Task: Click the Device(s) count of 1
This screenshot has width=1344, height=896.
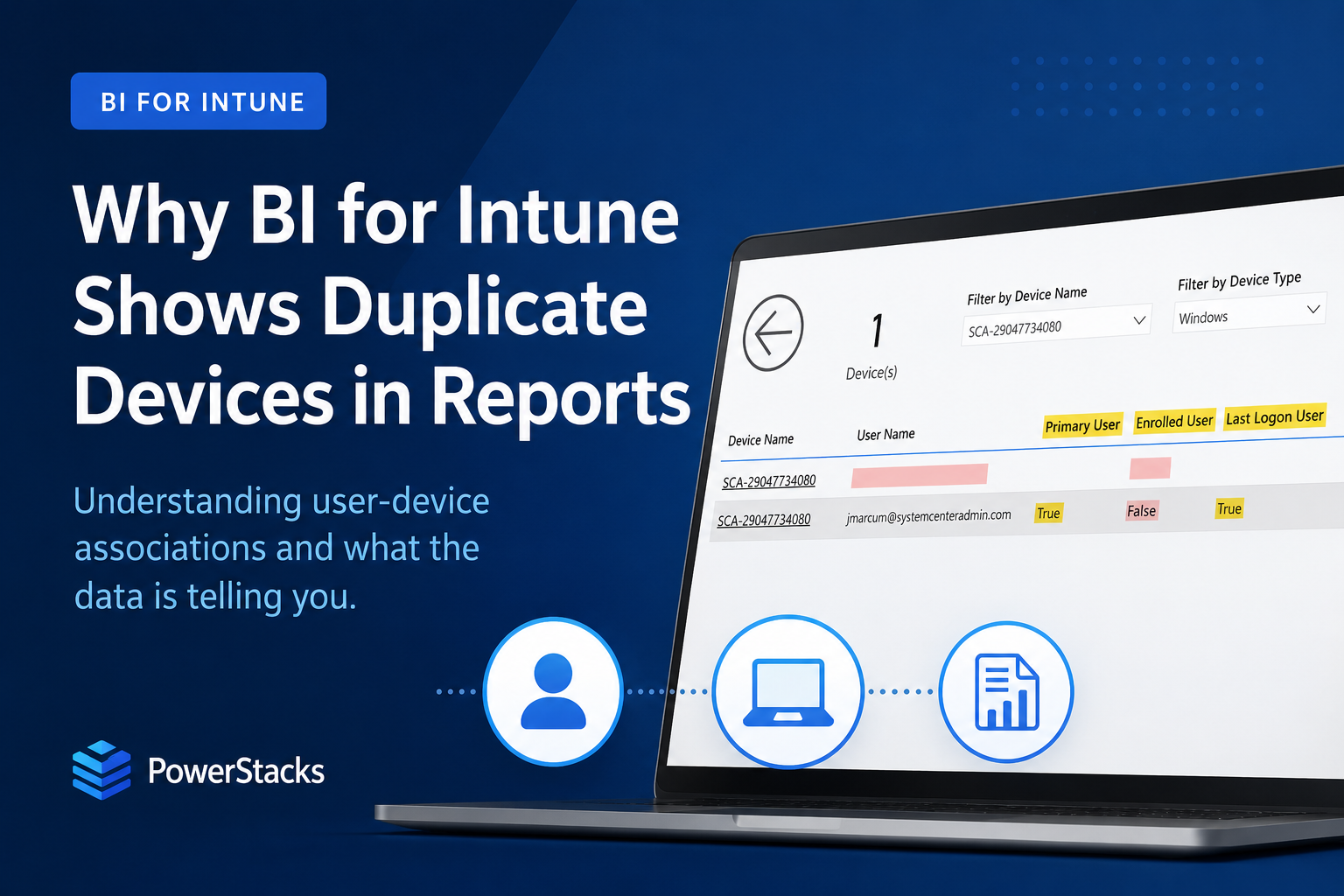Action: pyautogui.click(x=877, y=331)
